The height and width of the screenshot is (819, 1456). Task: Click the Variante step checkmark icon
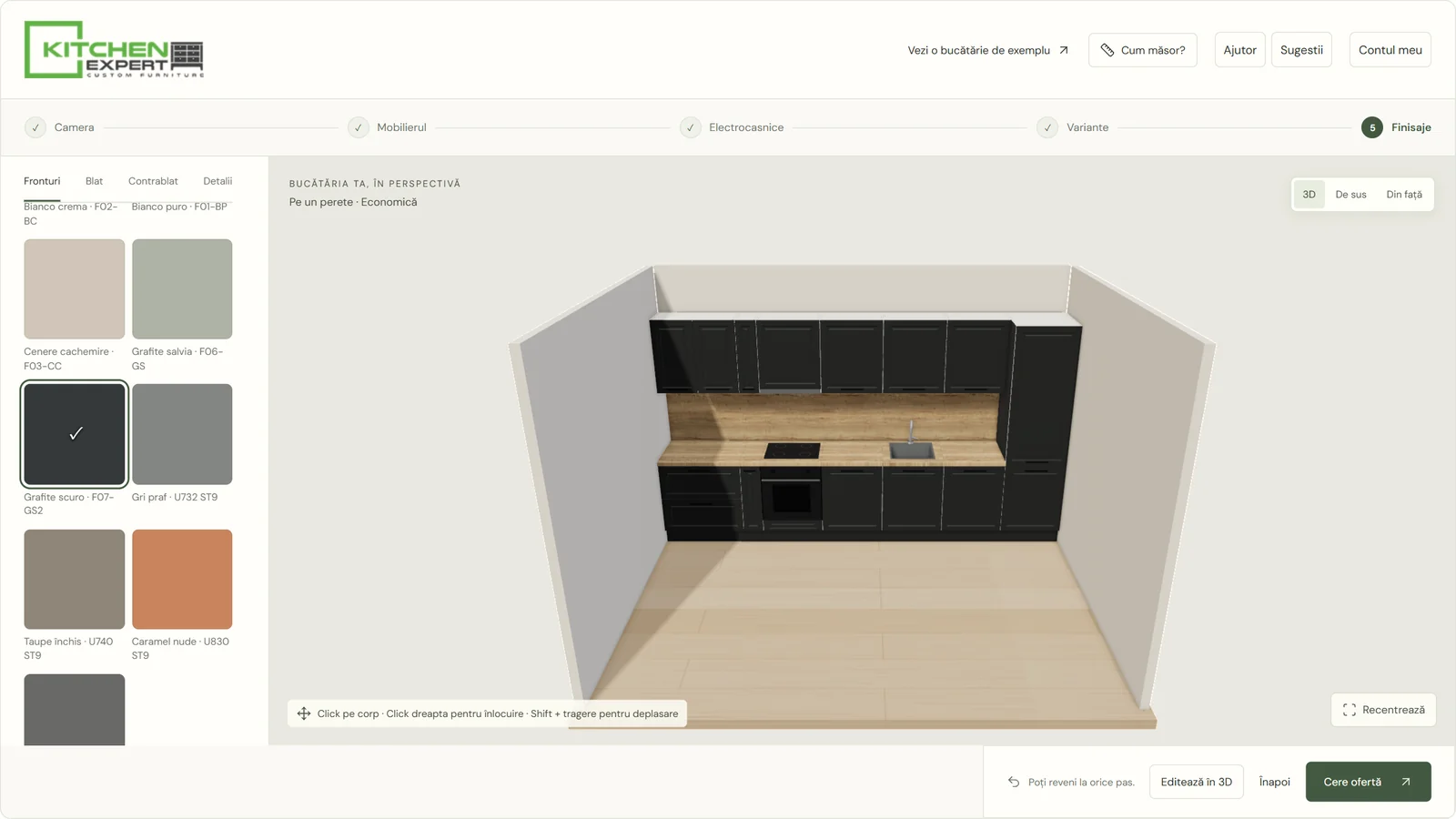tap(1047, 127)
